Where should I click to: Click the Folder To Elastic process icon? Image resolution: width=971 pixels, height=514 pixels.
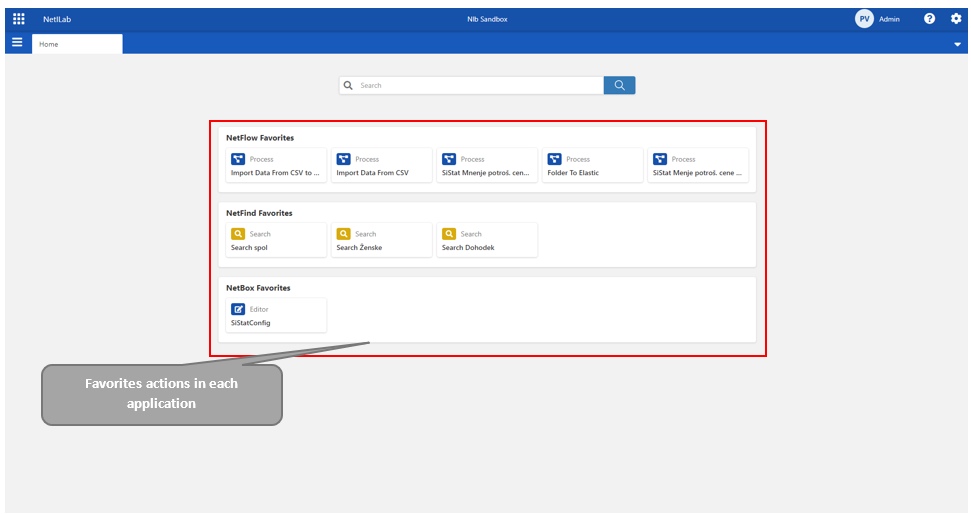tap(555, 159)
